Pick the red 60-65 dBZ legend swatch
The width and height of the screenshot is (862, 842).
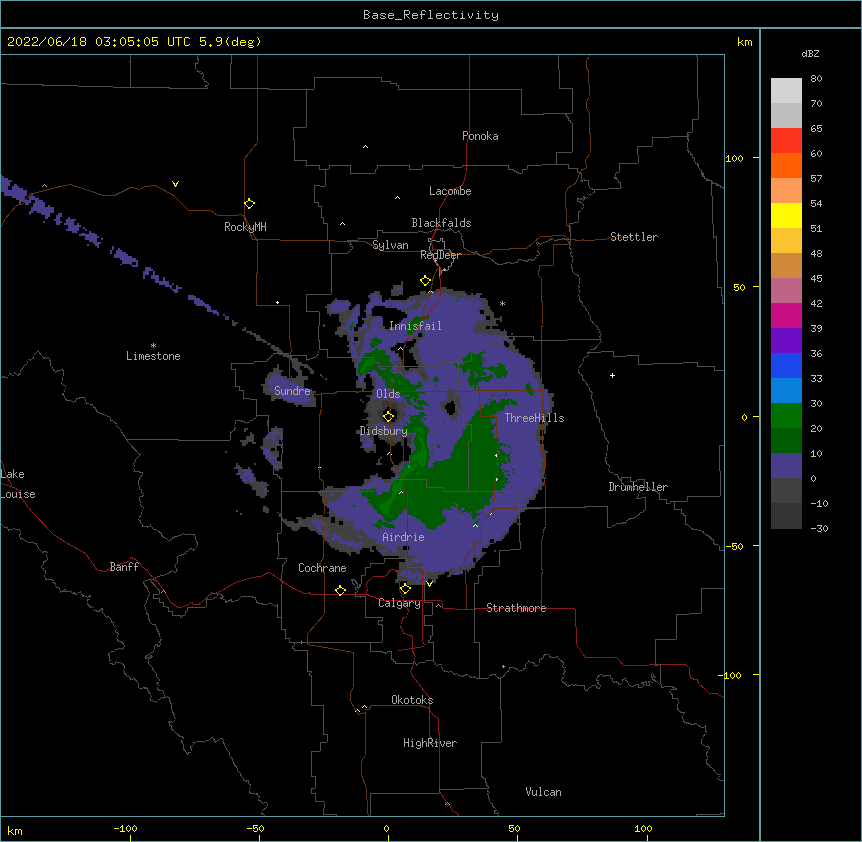[786, 141]
